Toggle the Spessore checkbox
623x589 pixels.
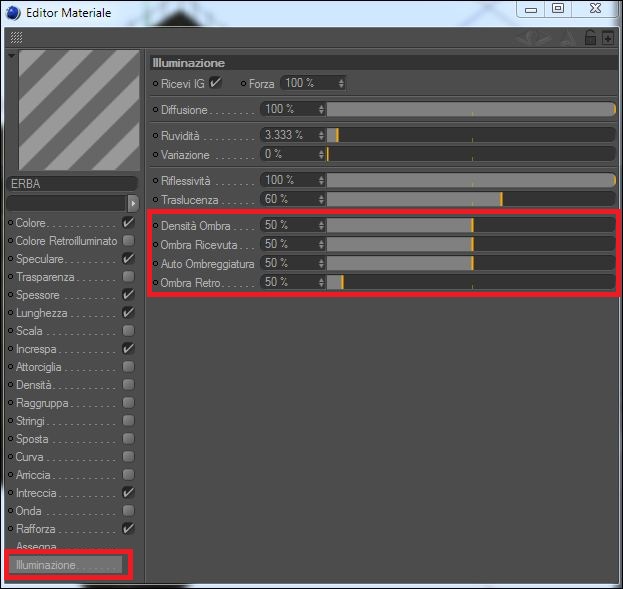pos(128,294)
